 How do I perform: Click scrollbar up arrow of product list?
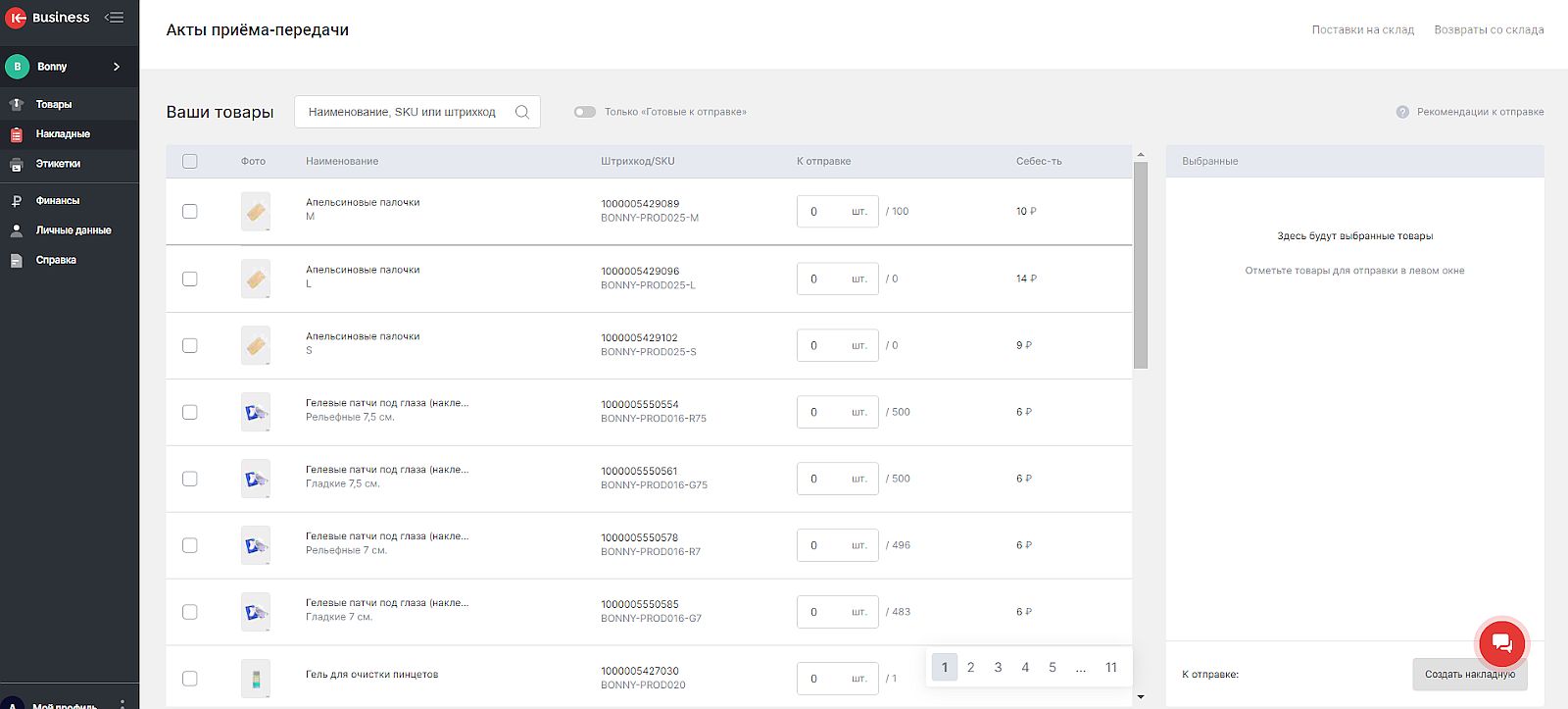(x=1140, y=155)
